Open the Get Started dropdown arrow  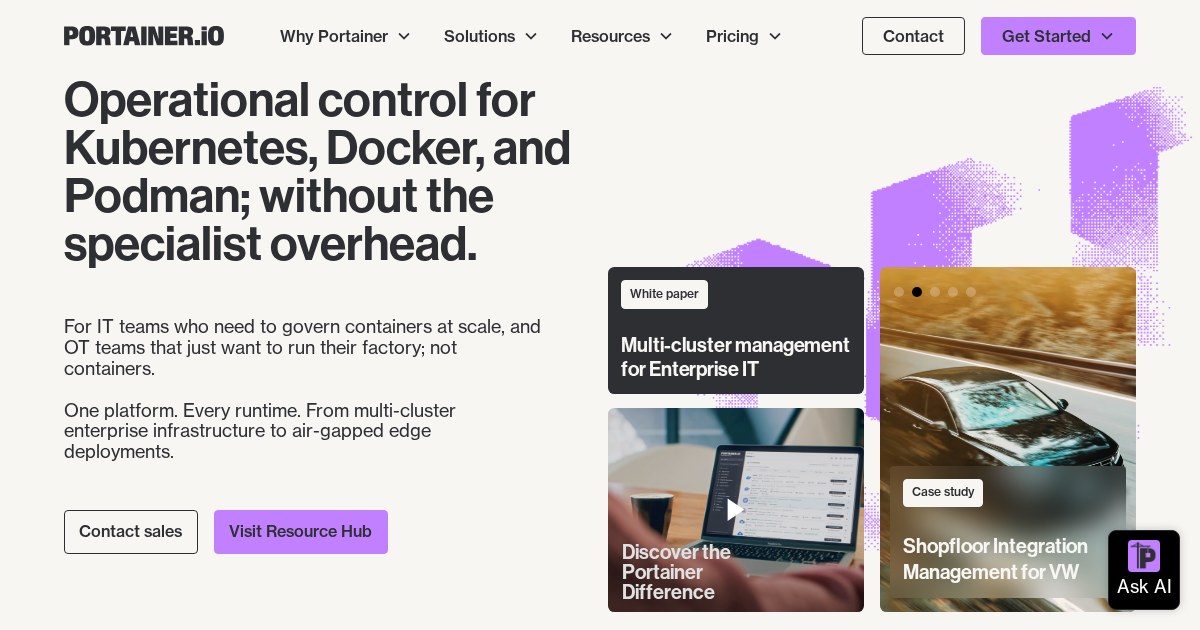point(1107,36)
